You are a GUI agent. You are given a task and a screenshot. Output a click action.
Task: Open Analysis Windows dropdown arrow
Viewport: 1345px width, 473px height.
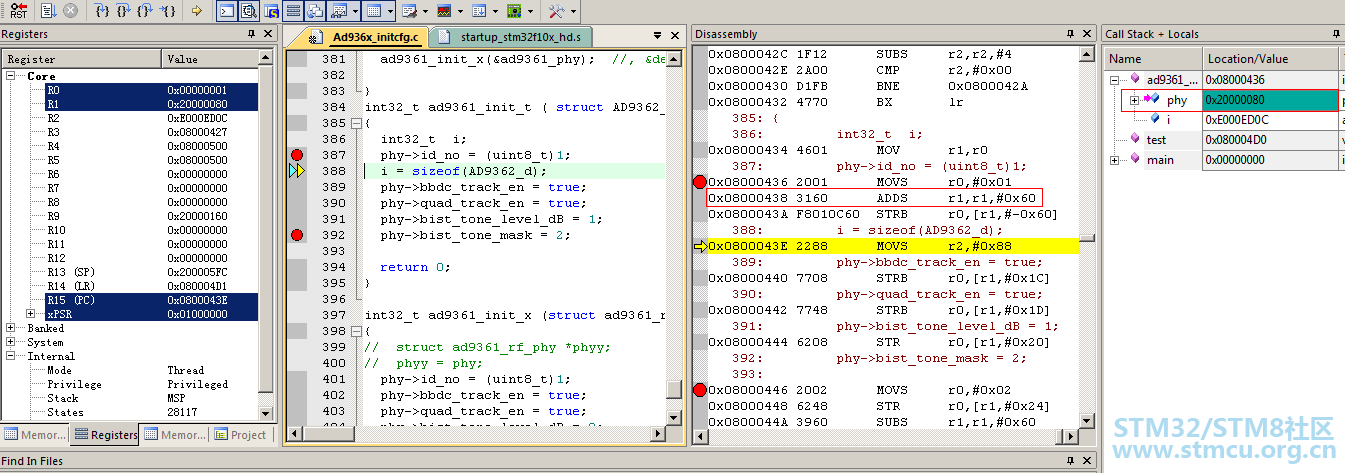460,11
